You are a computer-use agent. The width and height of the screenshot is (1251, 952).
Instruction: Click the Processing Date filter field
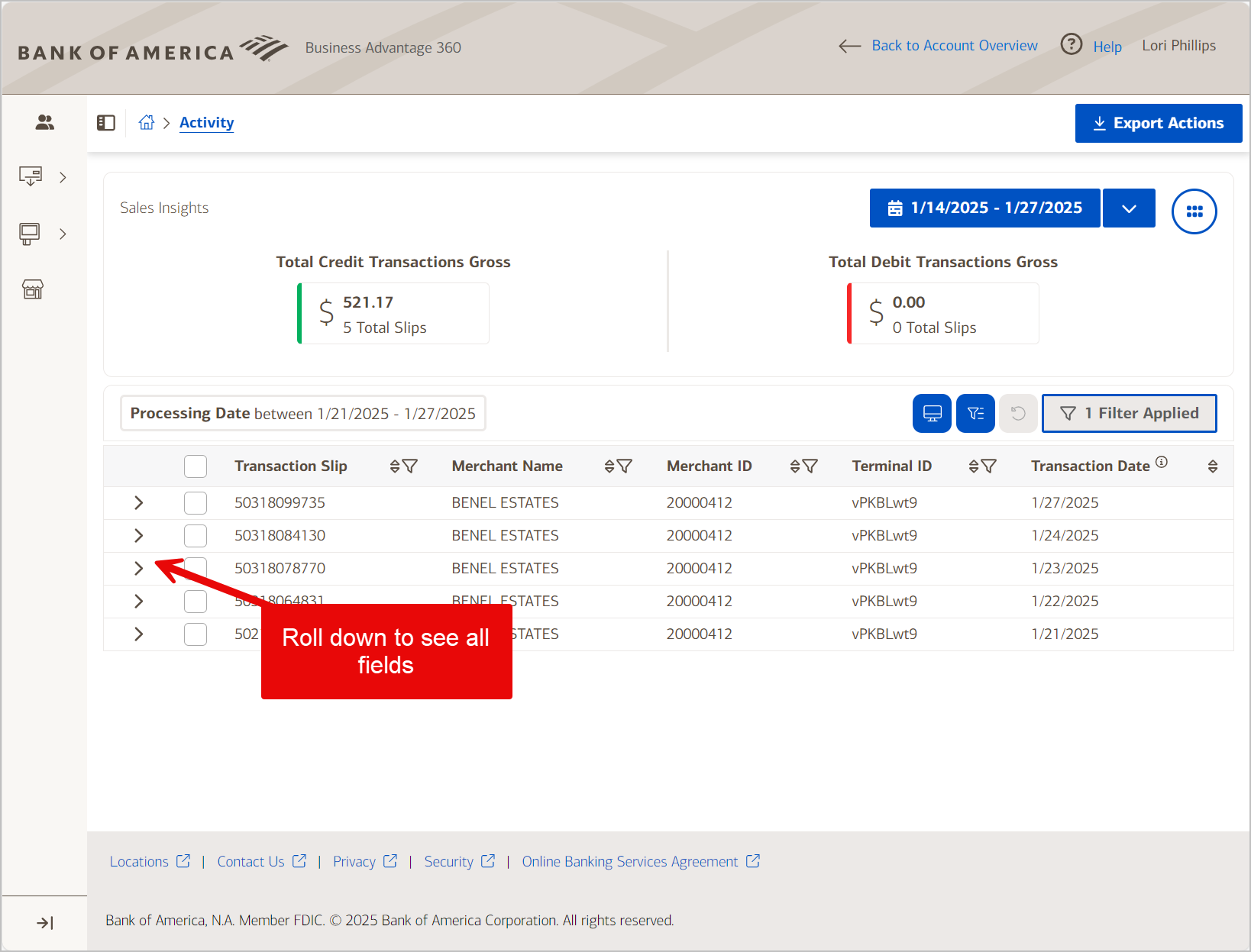[303, 413]
